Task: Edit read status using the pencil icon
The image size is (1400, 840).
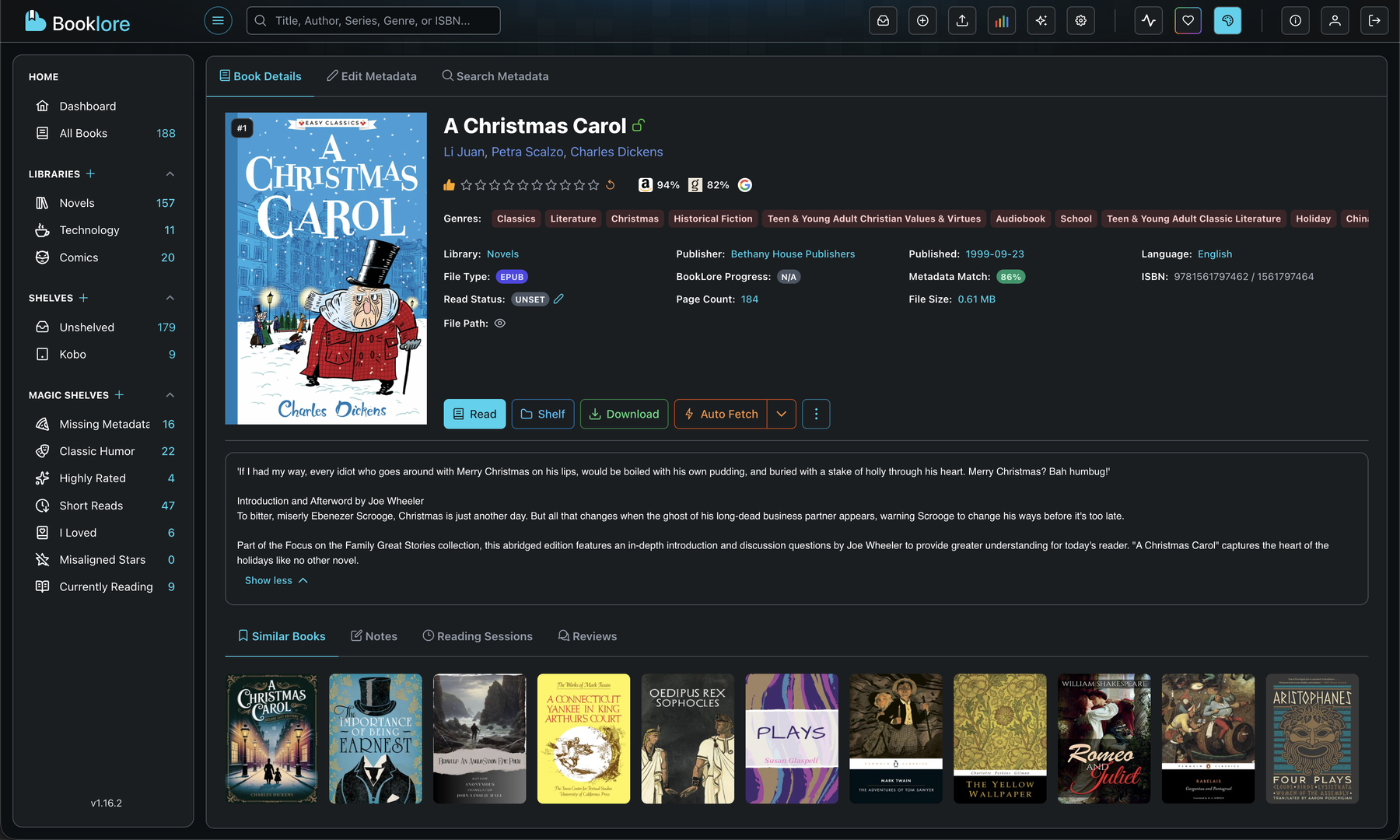Action: point(558,299)
